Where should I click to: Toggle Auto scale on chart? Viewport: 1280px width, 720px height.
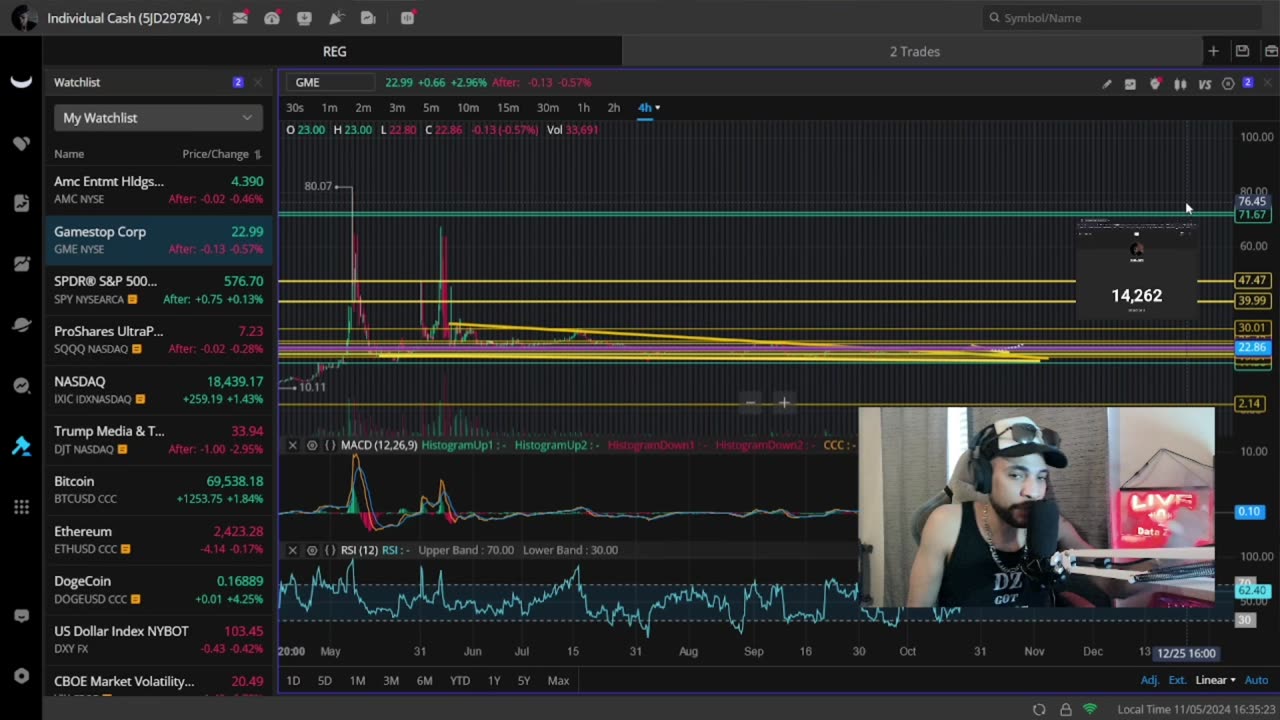pyautogui.click(x=1256, y=680)
